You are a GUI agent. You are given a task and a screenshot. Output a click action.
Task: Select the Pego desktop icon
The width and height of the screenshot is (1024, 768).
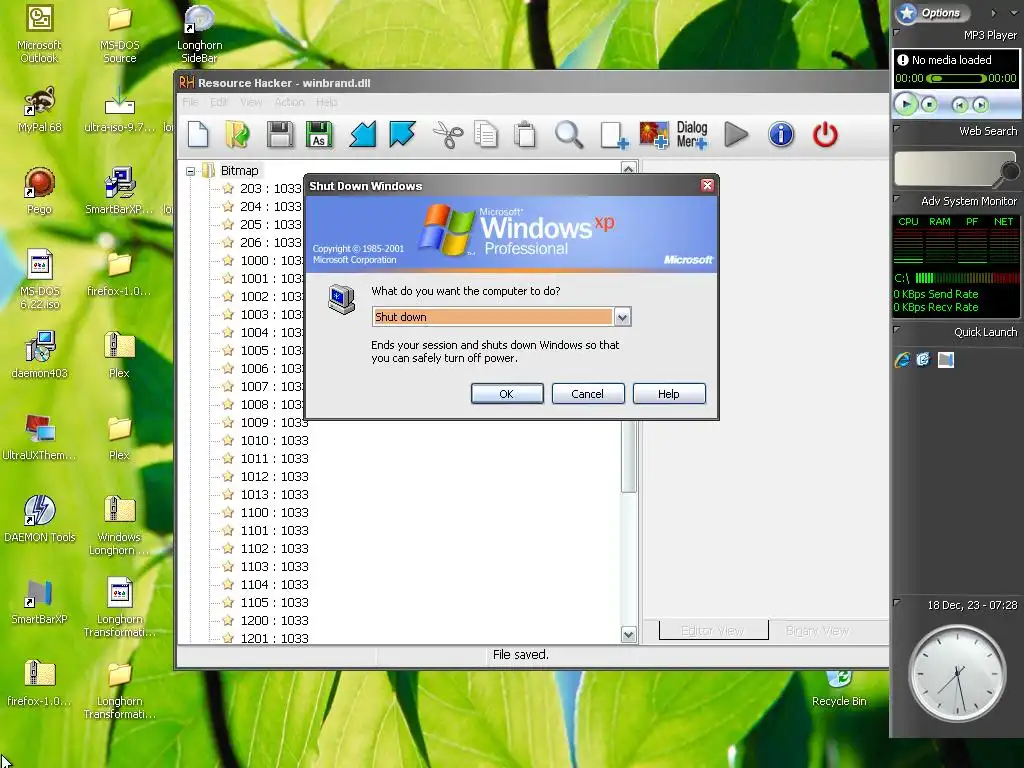pyautogui.click(x=39, y=191)
